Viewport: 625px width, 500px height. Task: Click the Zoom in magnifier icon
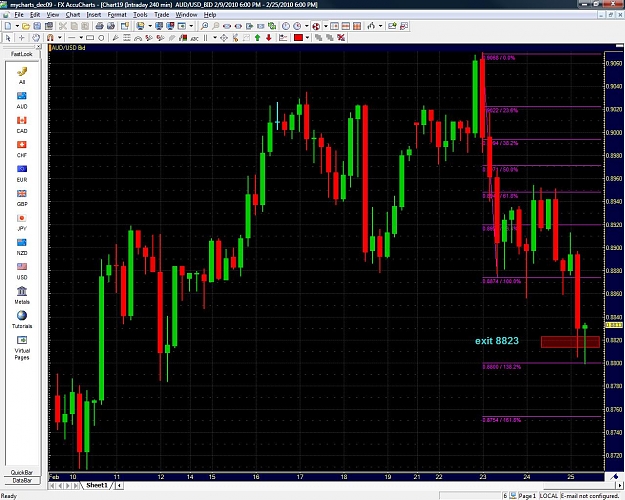204,26
